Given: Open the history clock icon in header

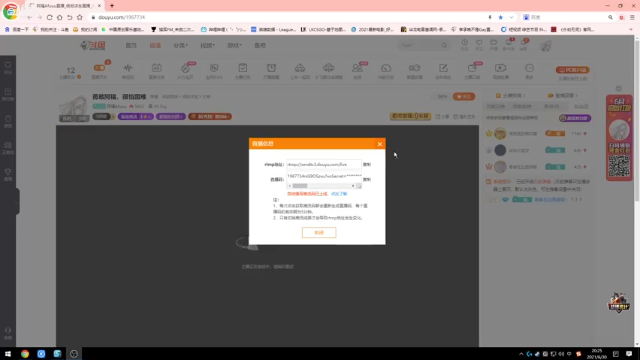Looking at the screenshot, I should (464, 42).
